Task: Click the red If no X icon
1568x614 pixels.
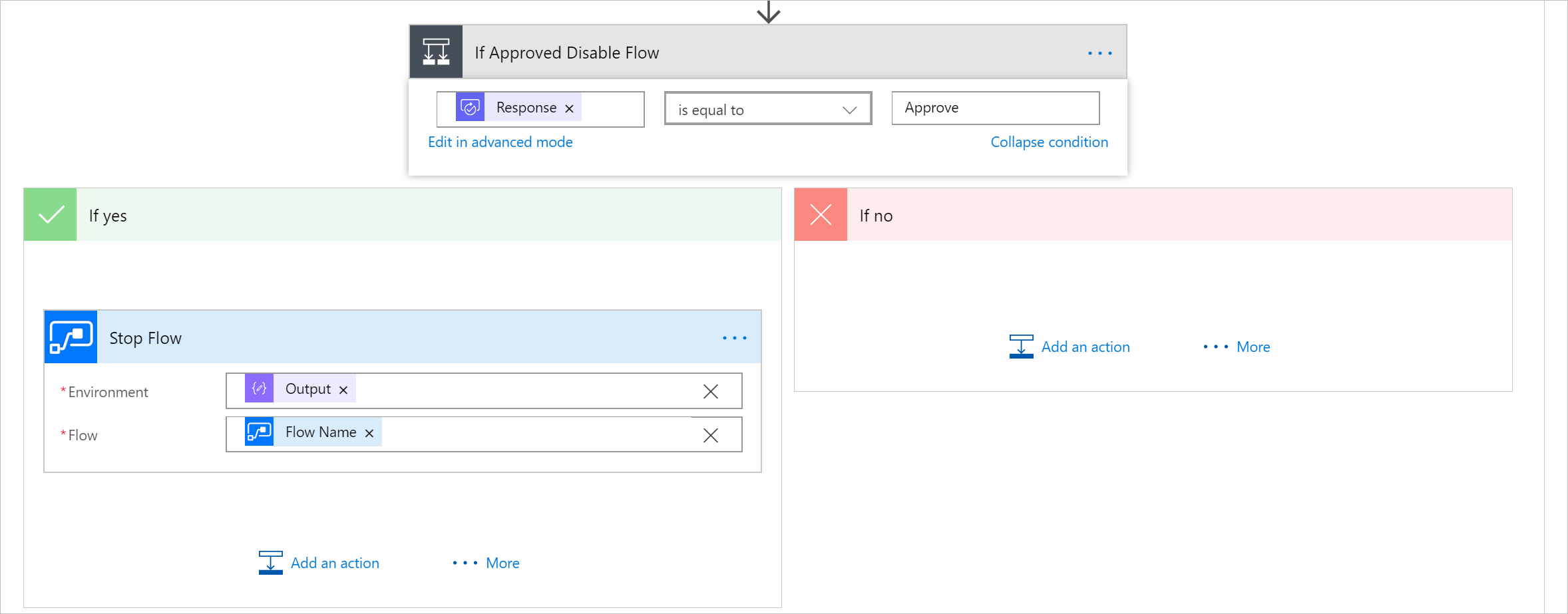Action: [821, 215]
